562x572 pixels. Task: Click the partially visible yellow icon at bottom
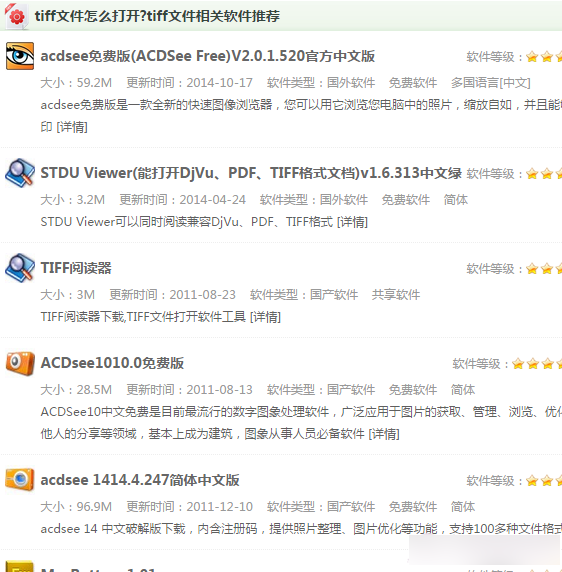20,567
